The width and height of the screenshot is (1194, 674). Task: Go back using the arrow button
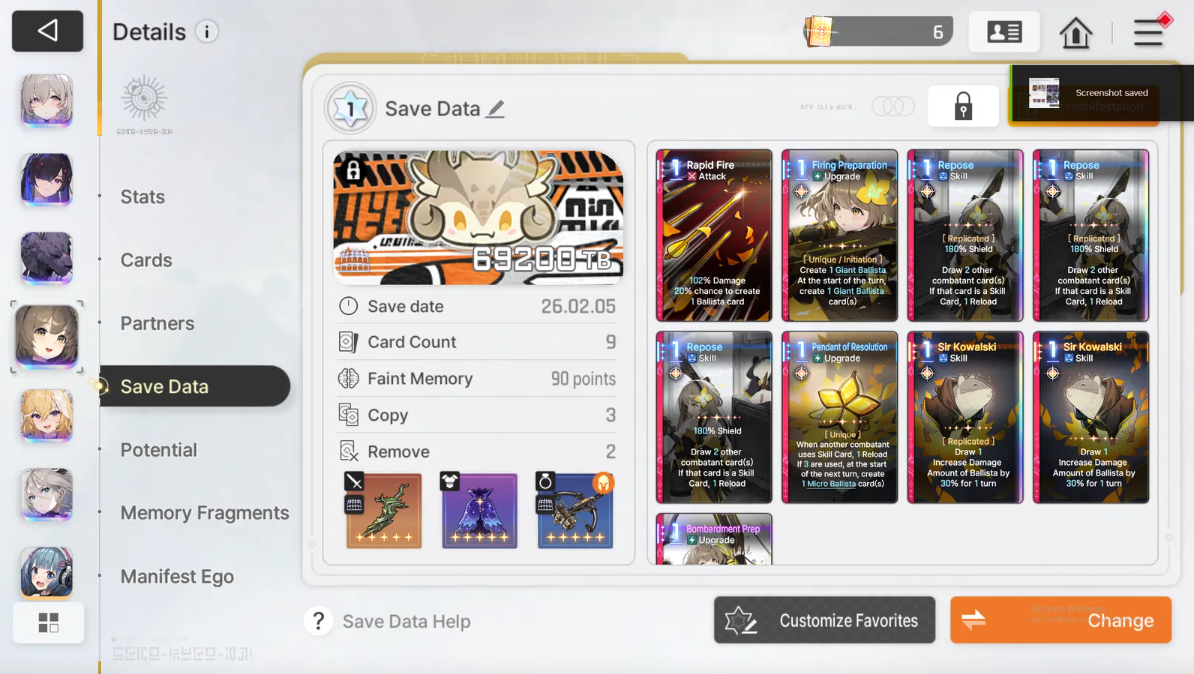coord(47,31)
